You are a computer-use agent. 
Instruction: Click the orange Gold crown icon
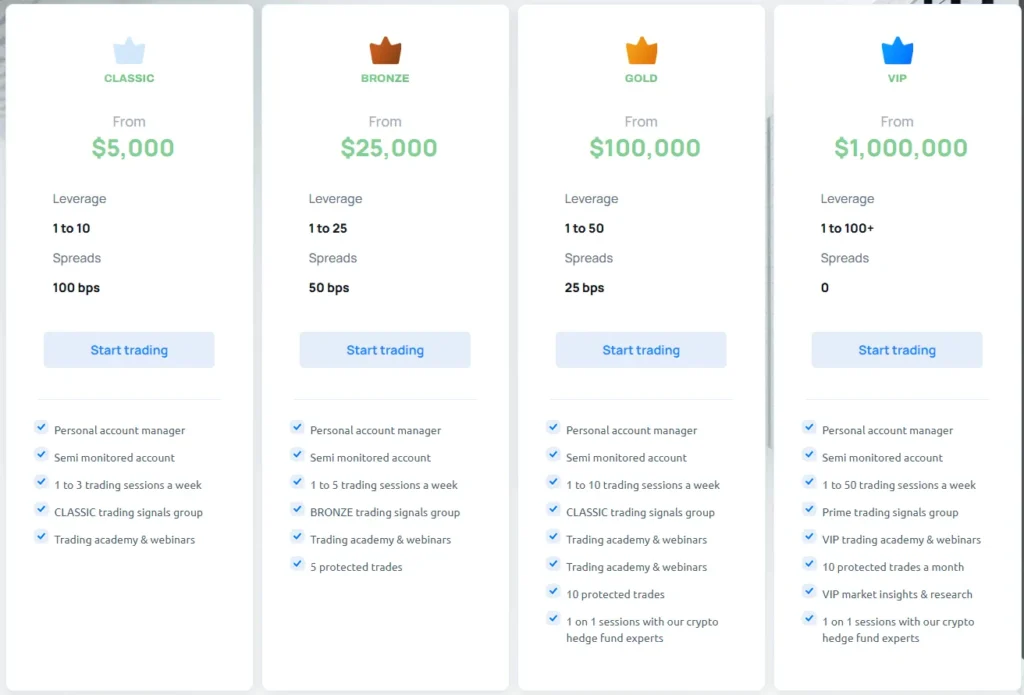click(641, 51)
